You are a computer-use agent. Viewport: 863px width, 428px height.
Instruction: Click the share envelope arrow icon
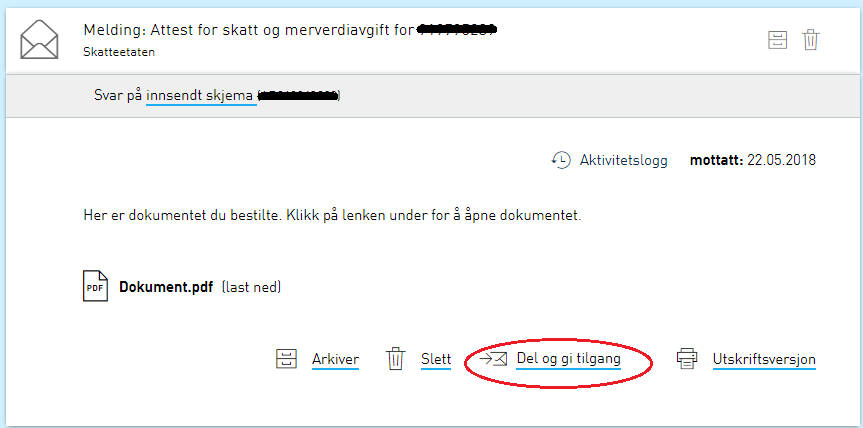(x=493, y=359)
